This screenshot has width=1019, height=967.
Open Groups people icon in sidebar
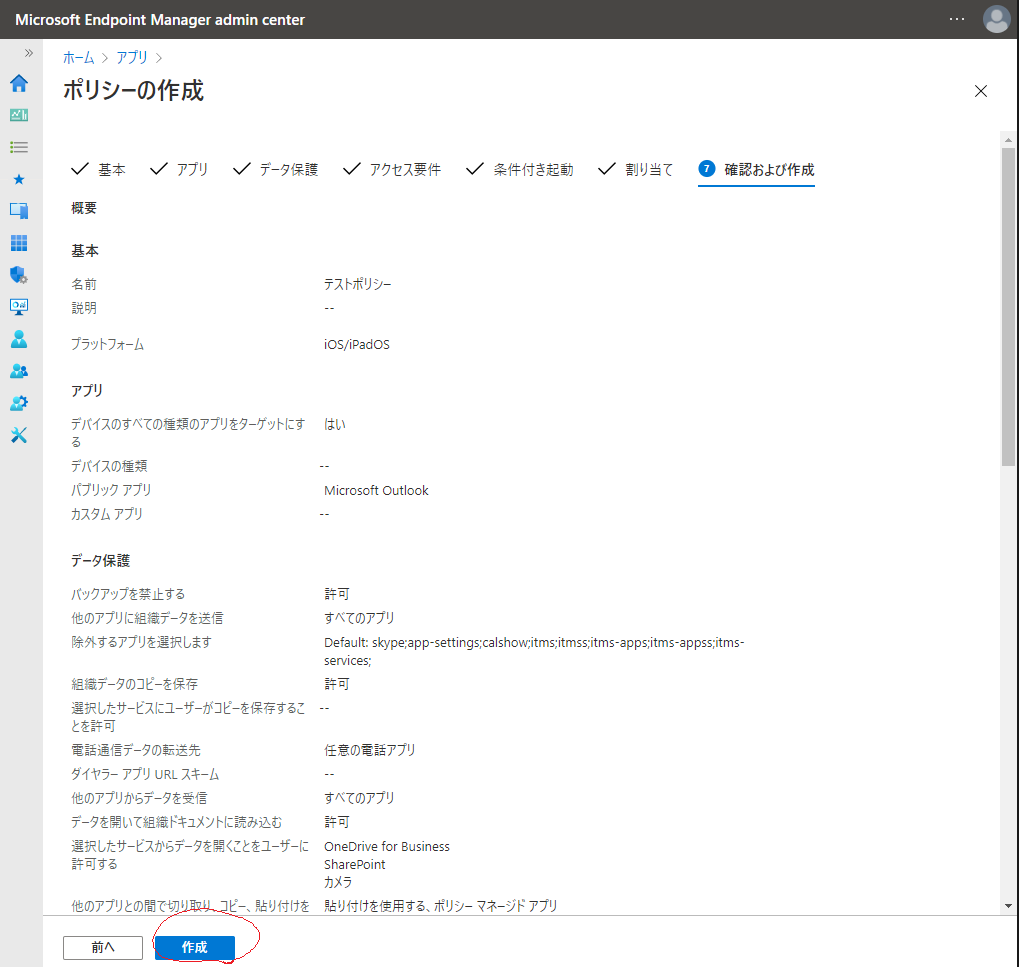pyautogui.click(x=19, y=371)
